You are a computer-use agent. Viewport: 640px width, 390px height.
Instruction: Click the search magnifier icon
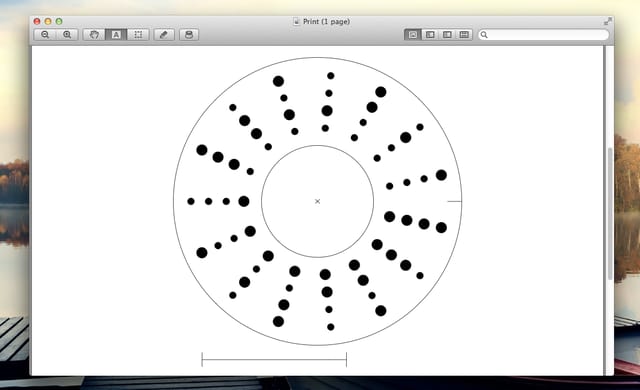(484, 35)
